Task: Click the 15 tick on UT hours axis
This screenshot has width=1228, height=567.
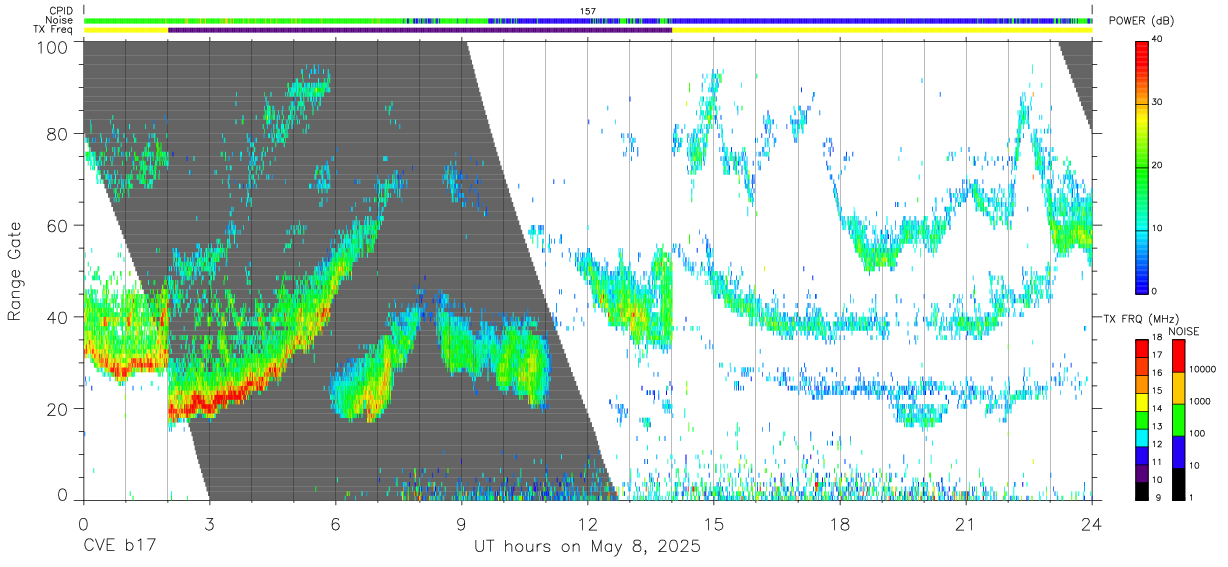Action: point(714,525)
